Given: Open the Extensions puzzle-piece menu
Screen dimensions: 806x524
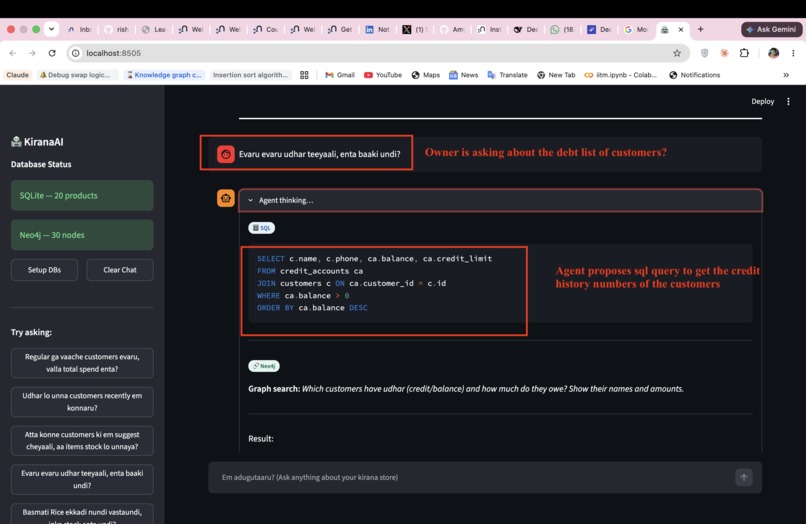Looking at the screenshot, I should point(744,53).
